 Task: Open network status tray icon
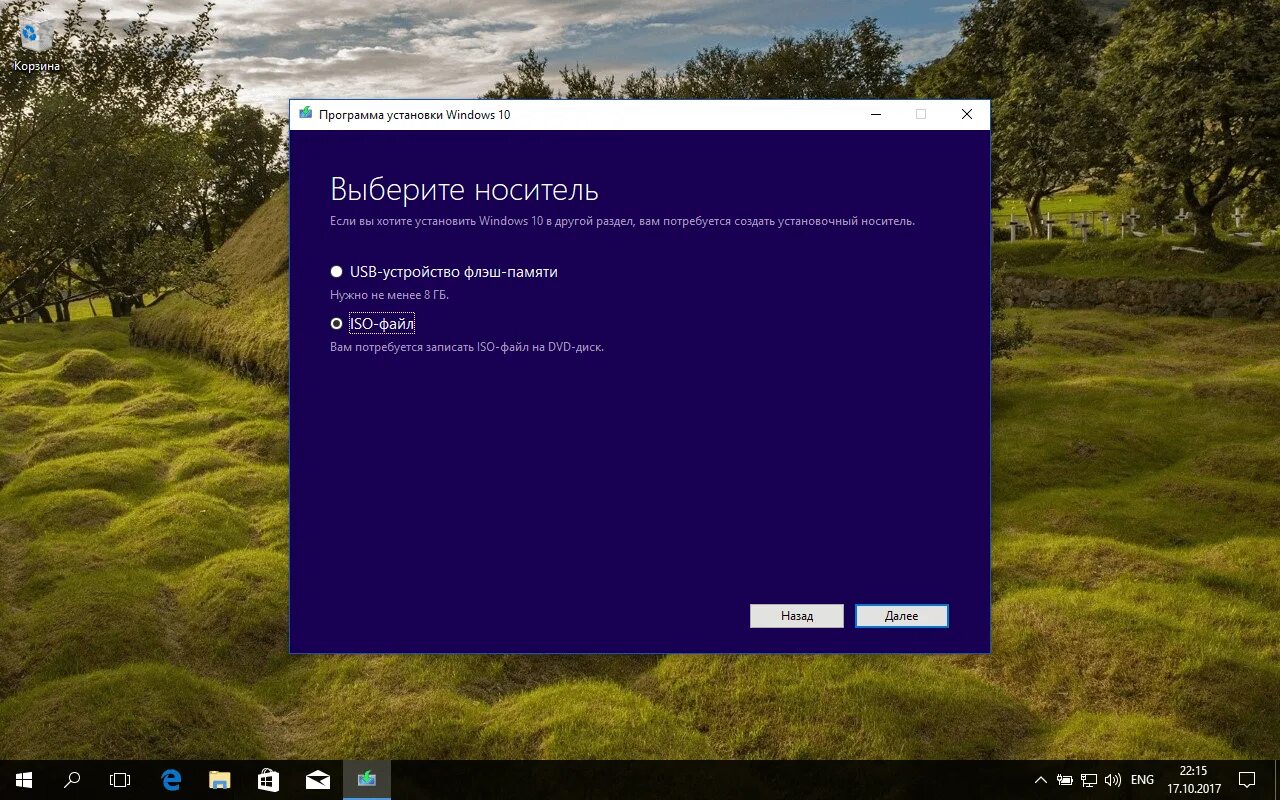[1089, 780]
